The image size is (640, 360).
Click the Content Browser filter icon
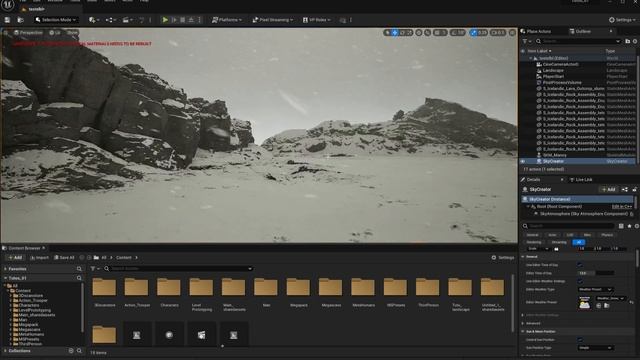click(95, 269)
